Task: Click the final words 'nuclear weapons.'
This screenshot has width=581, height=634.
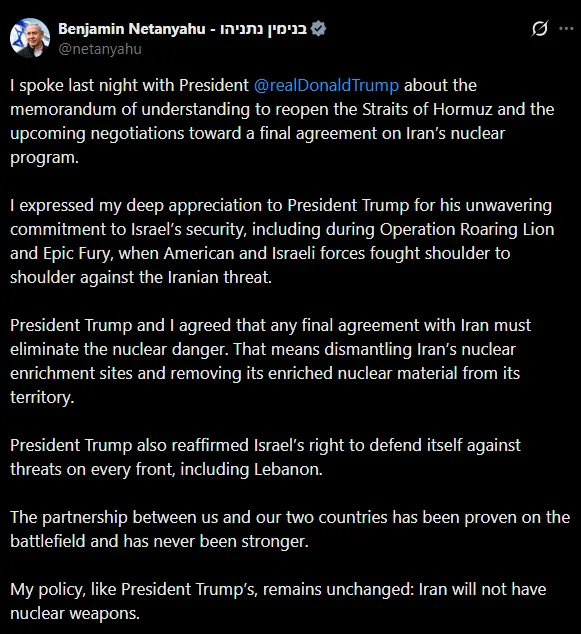Action: 75,613
